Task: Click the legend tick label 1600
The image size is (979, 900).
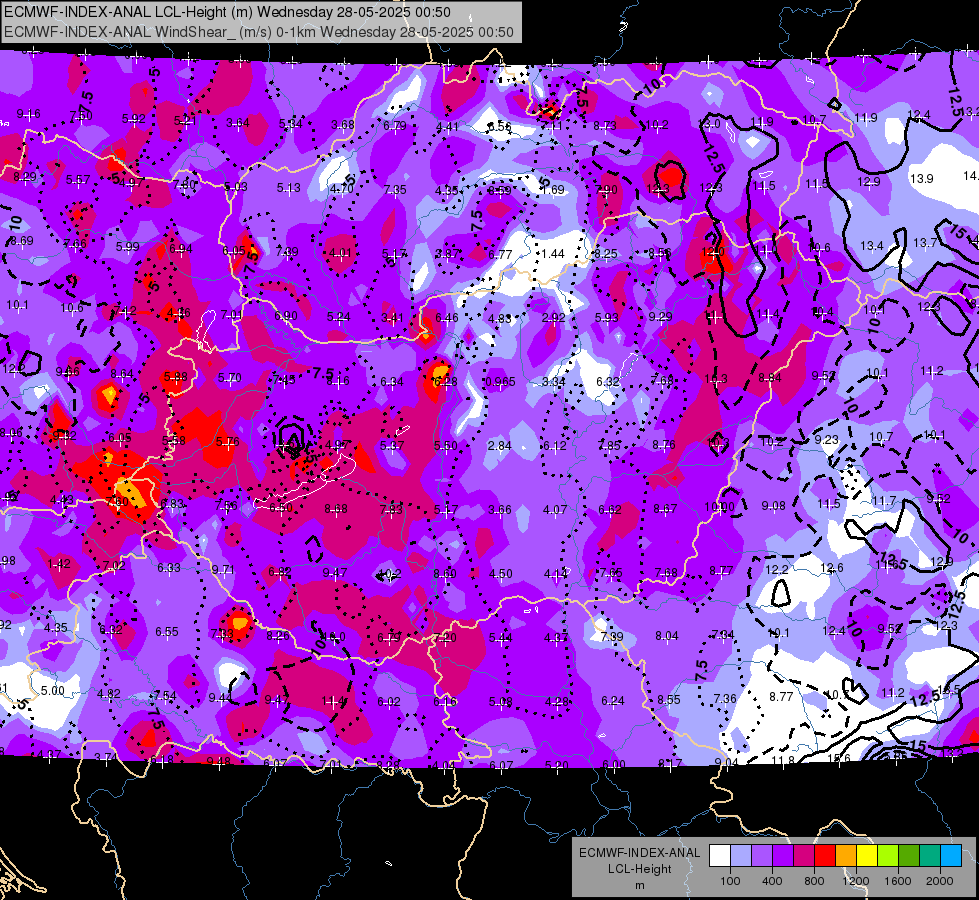Action: click(x=898, y=881)
